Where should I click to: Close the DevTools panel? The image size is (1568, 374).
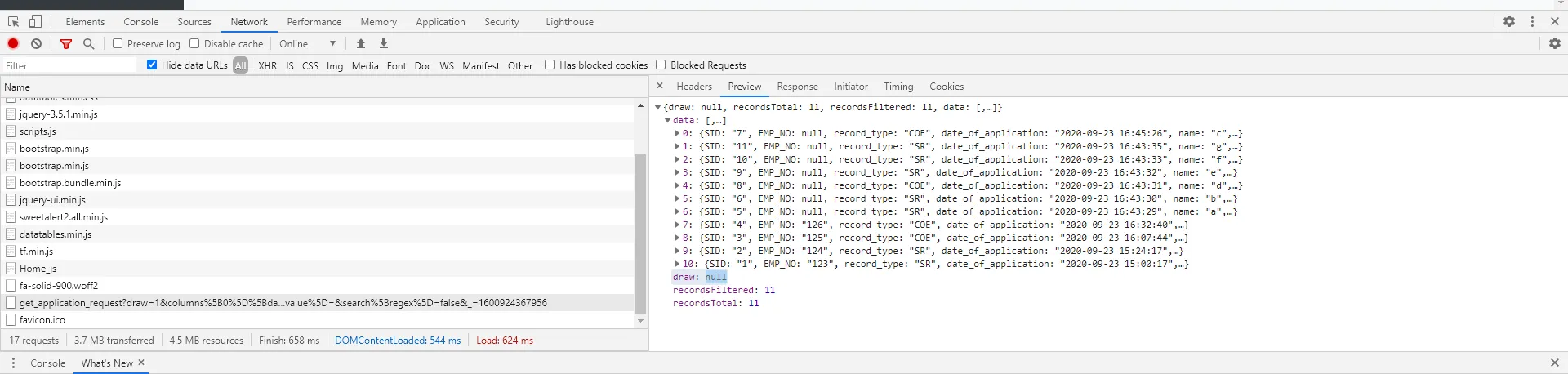[x=1555, y=22]
